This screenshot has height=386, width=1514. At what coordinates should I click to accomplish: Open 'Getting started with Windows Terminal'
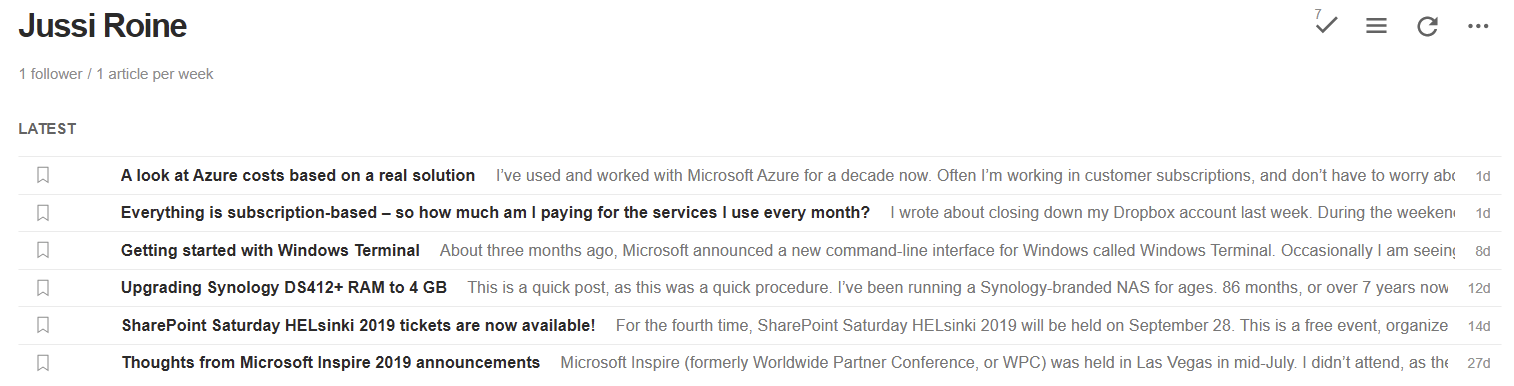tap(270, 250)
